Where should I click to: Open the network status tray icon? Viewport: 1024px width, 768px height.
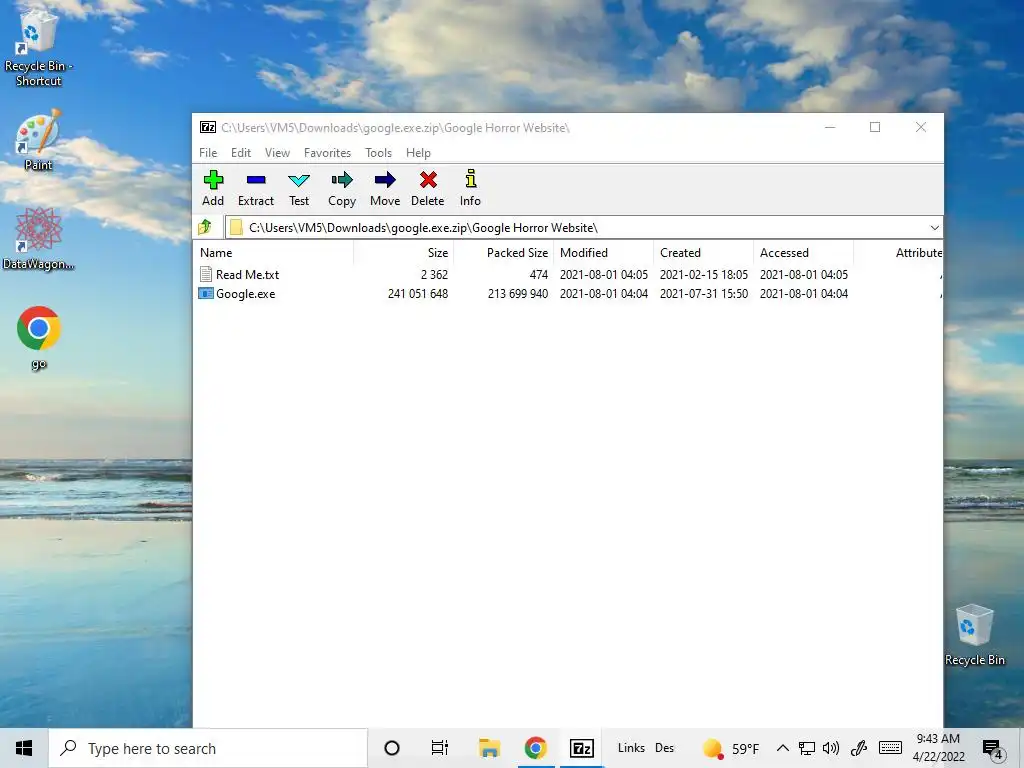pyautogui.click(x=807, y=748)
